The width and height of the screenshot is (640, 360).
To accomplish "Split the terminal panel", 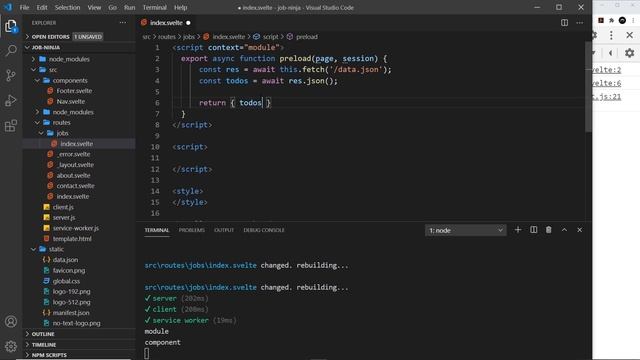I will click(533, 230).
